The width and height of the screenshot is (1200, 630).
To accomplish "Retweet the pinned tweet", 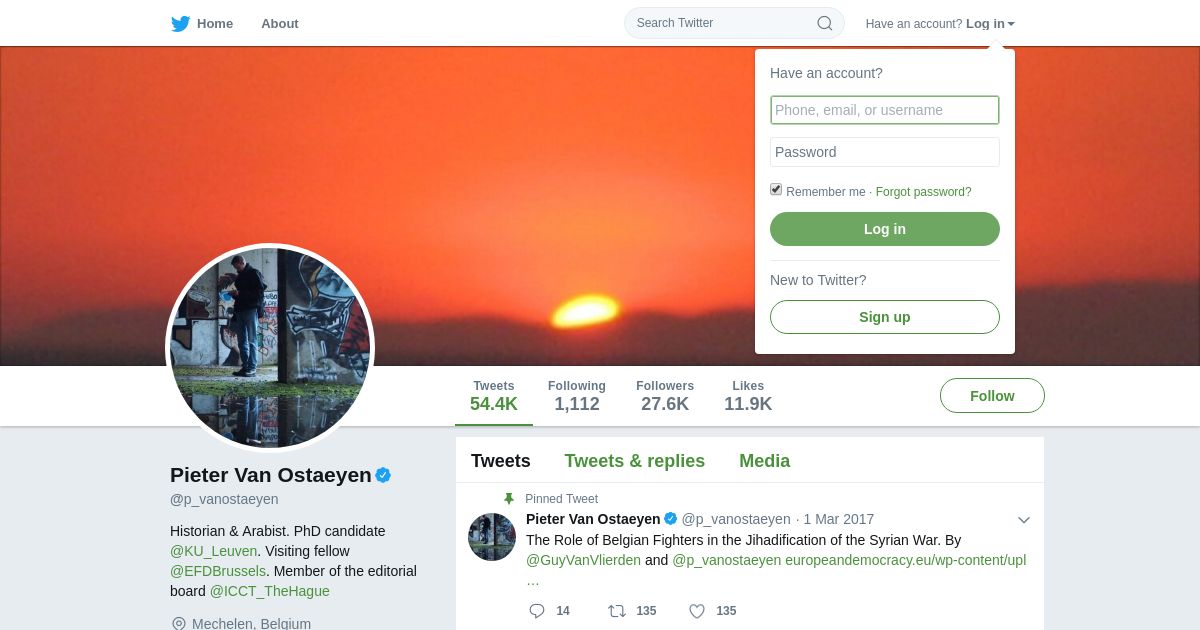I will (617, 611).
